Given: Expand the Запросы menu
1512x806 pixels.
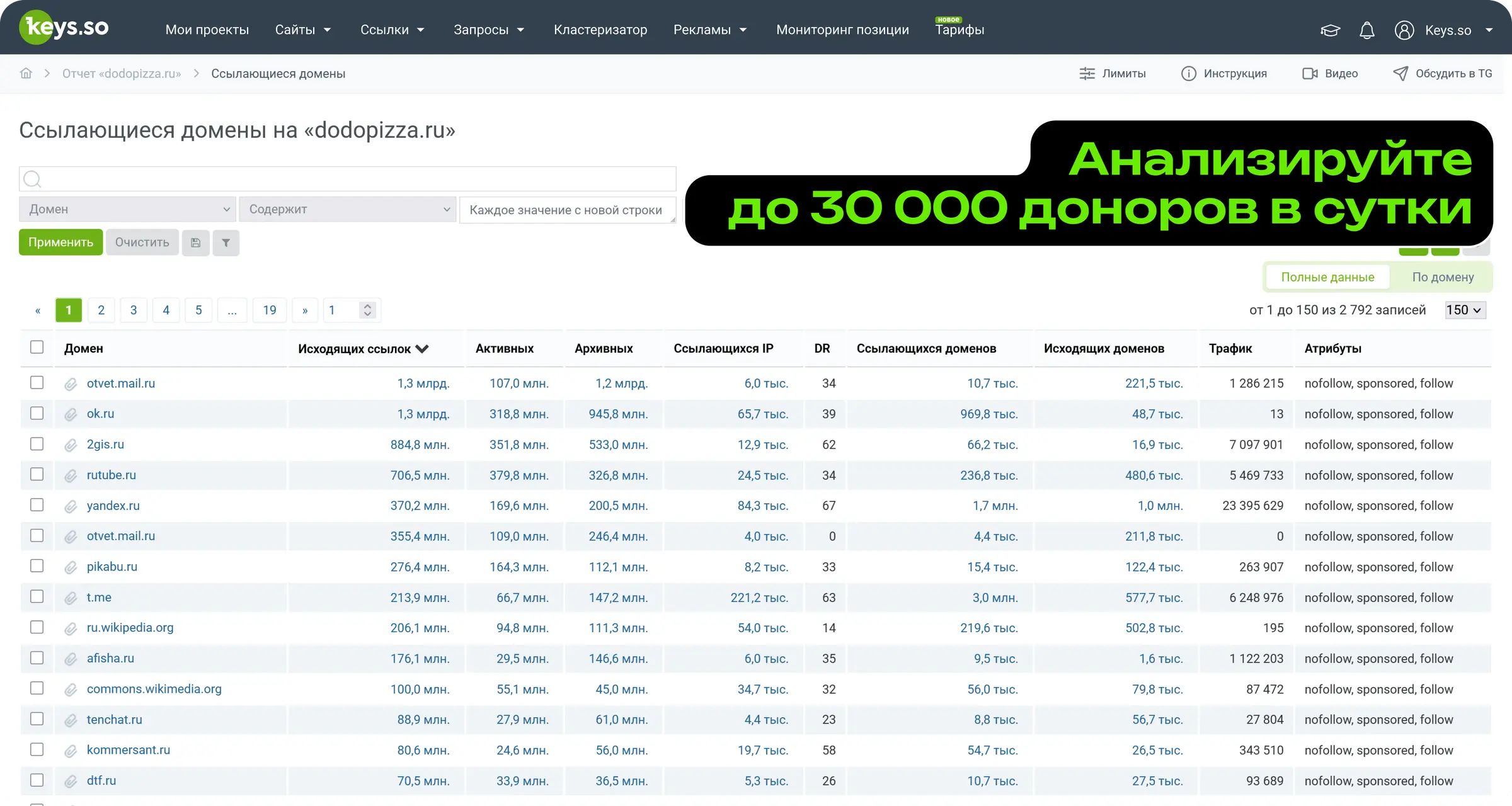Looking at the screenshot, I should click(x=489, y=30).
